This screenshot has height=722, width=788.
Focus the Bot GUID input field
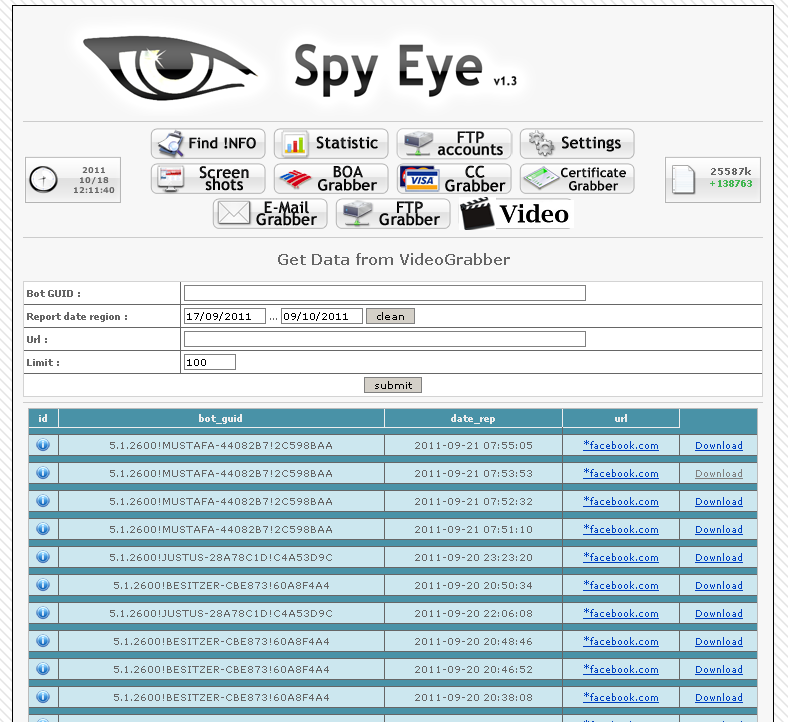(x=385, y=293)
